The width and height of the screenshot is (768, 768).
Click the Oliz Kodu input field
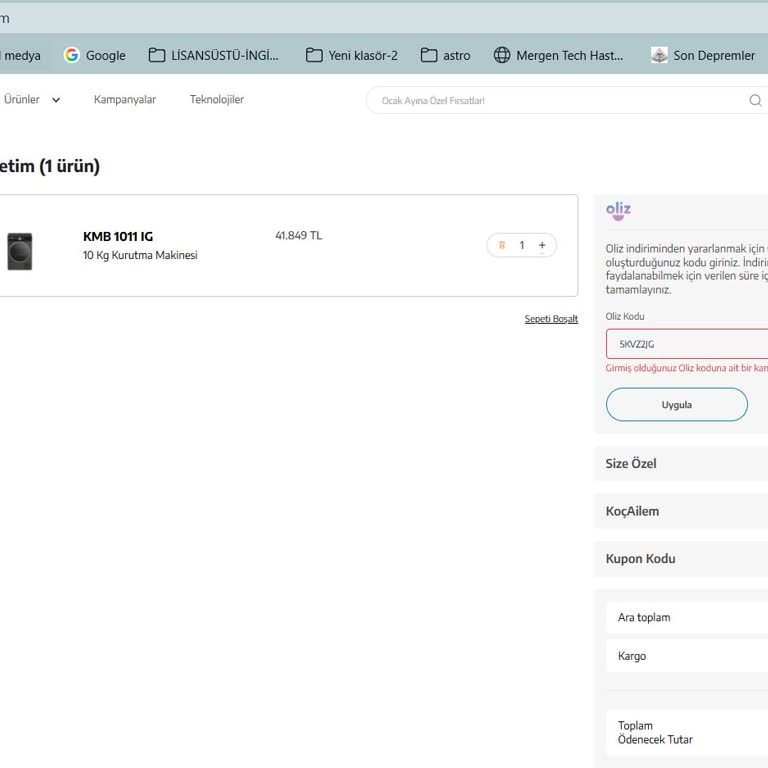point(688,344)
